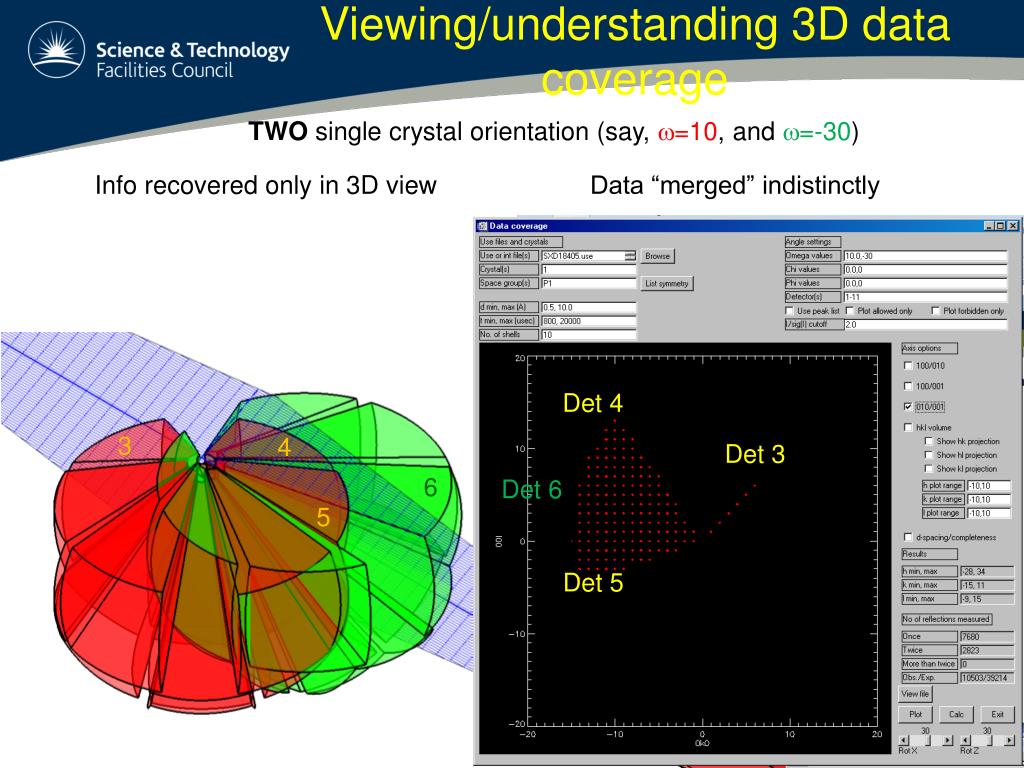Click the k min, max result value -15, 11
The height and width of the screenshot is (768, 1024).
pos(986,585)
